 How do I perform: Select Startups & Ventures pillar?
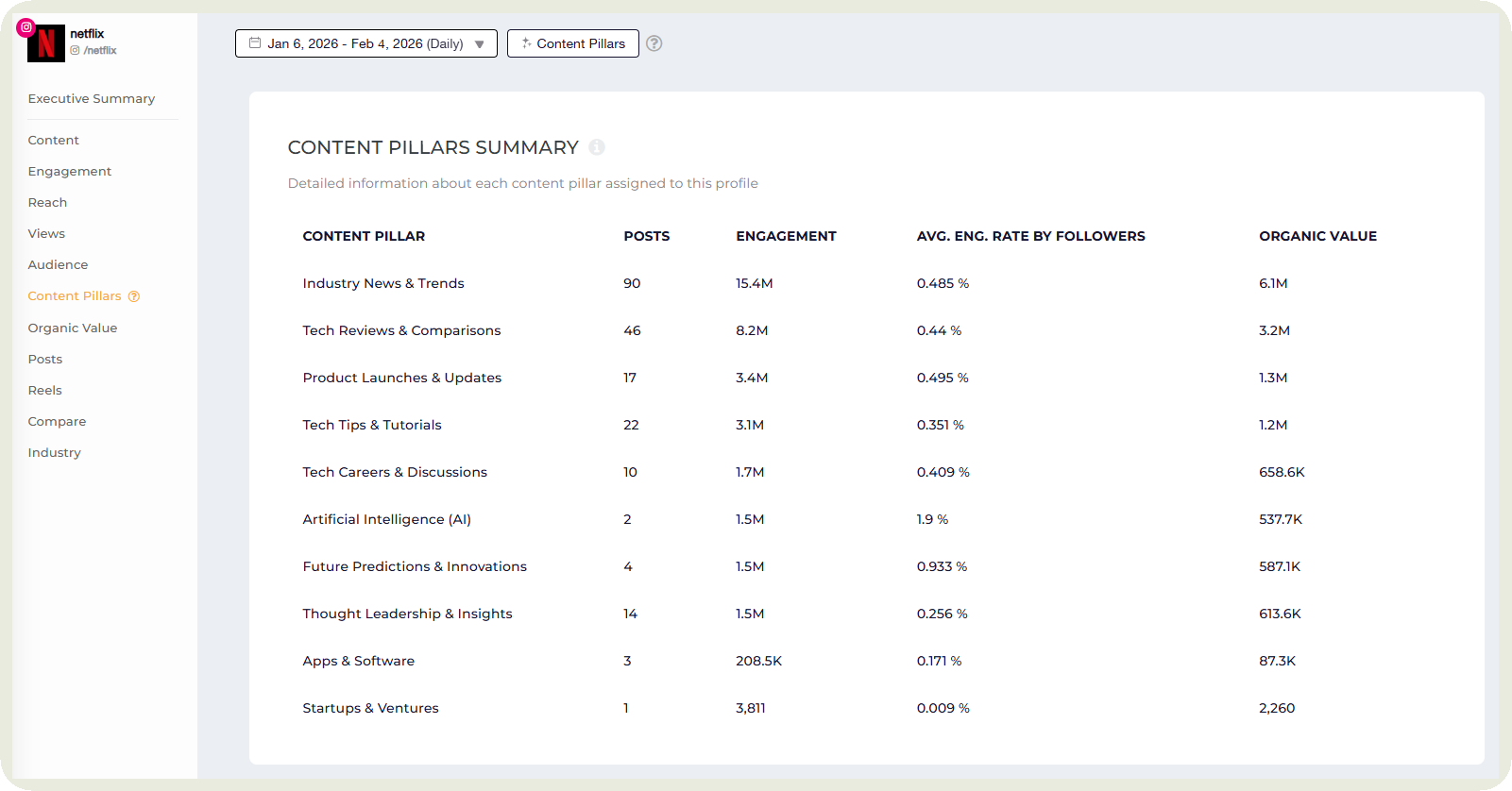coord(370,708)
